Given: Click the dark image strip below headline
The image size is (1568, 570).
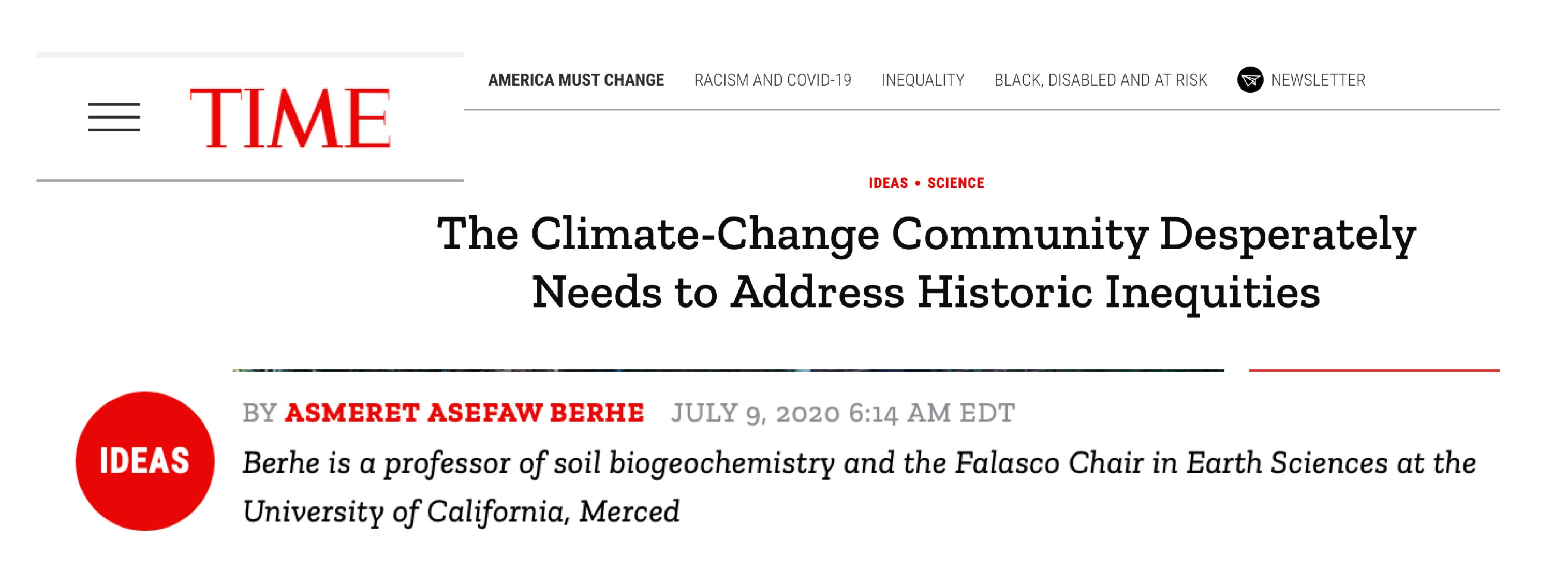Looking at the screenshot, I should 728,370.
